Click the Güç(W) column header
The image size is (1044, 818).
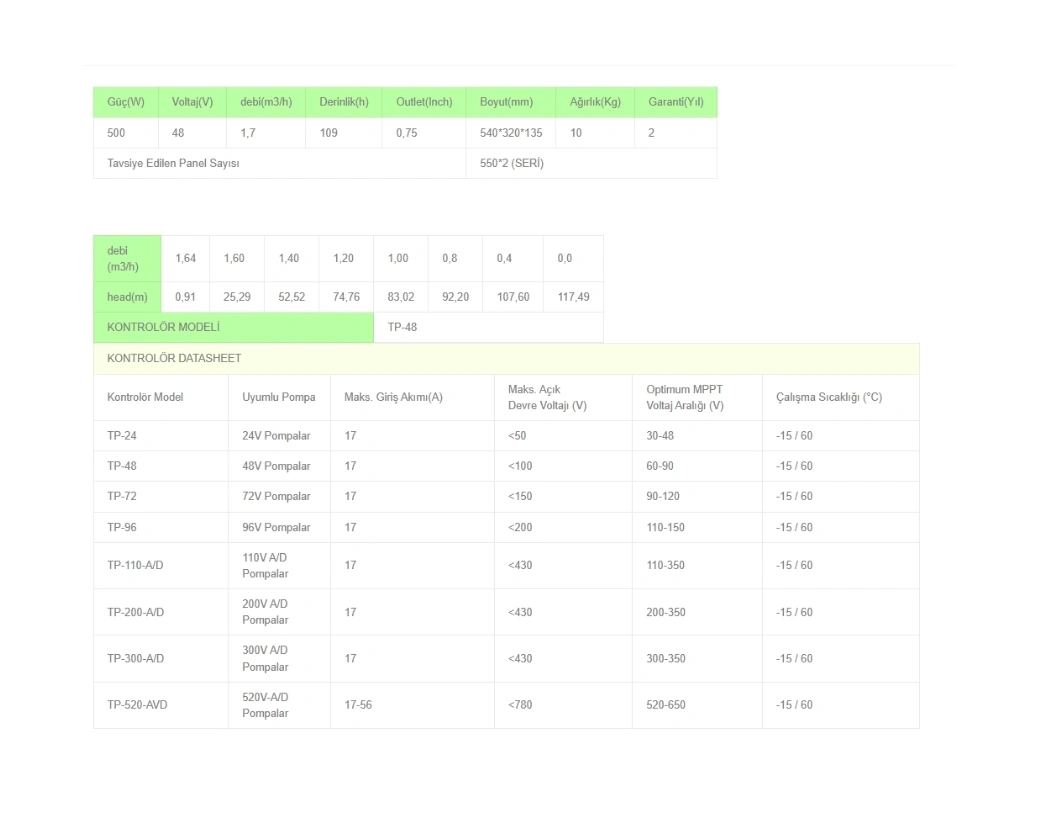click(125, 102)
